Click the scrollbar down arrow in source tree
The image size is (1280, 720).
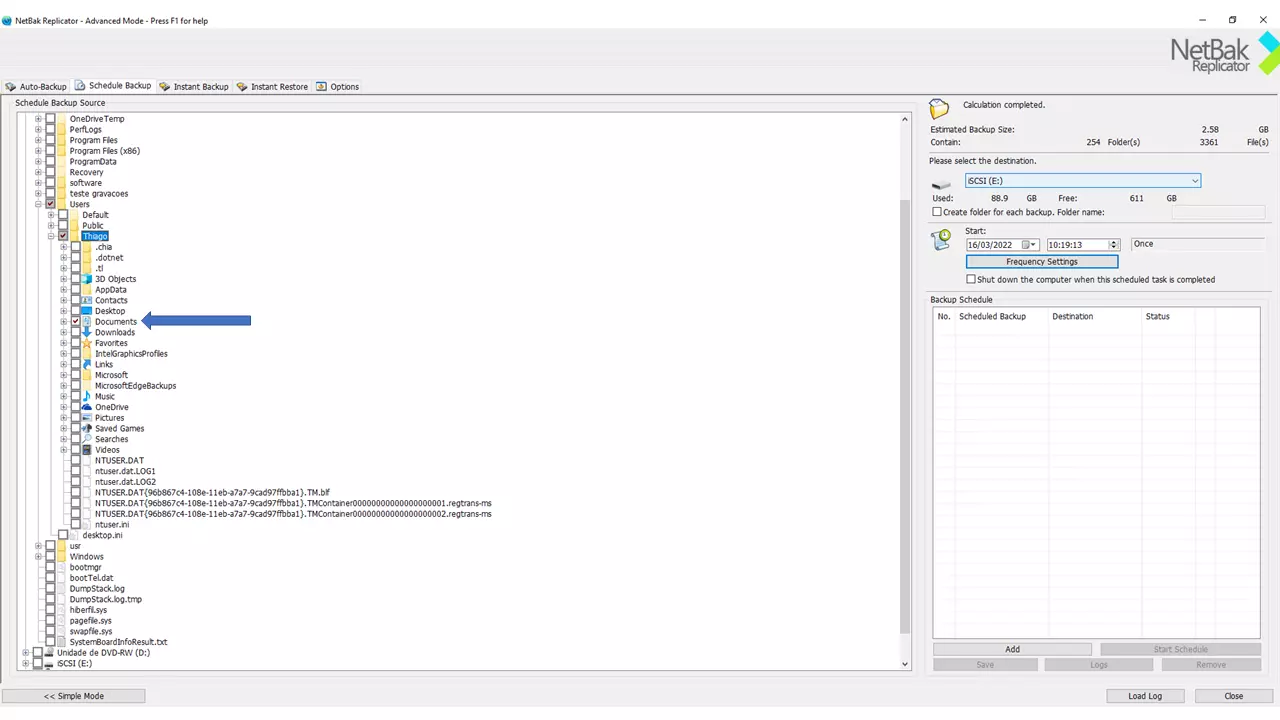[x=905, y=664]
